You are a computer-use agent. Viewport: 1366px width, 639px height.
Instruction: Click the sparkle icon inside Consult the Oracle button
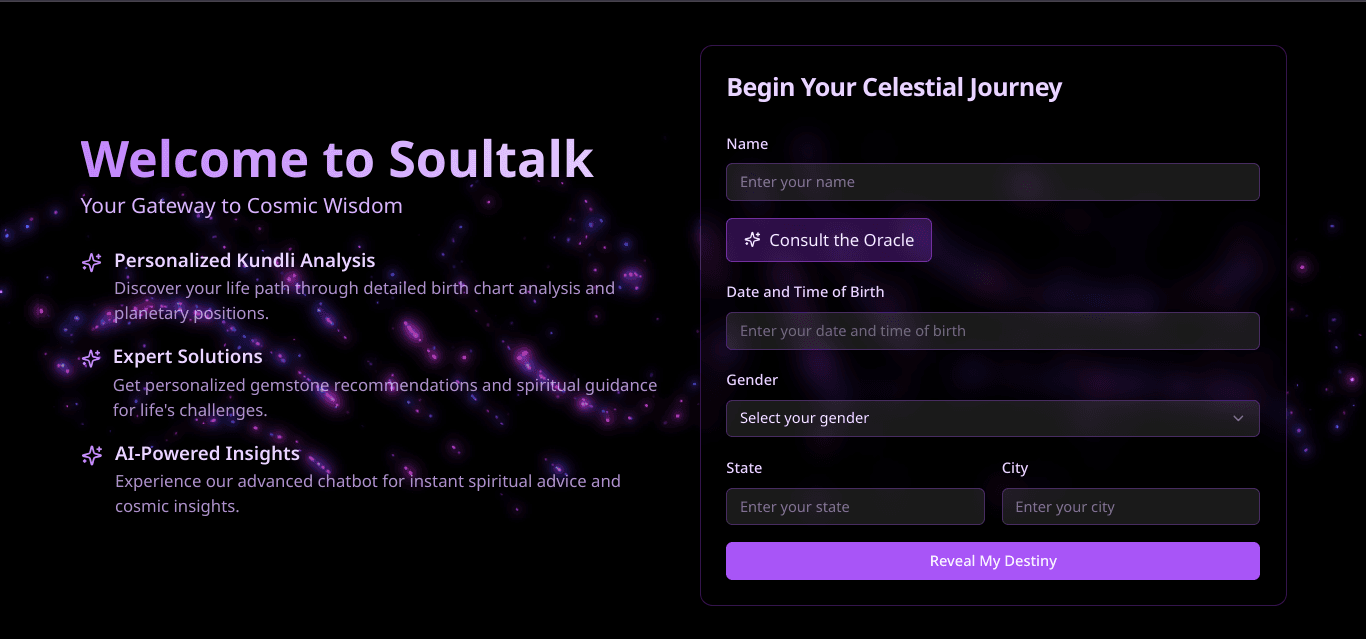751,239
